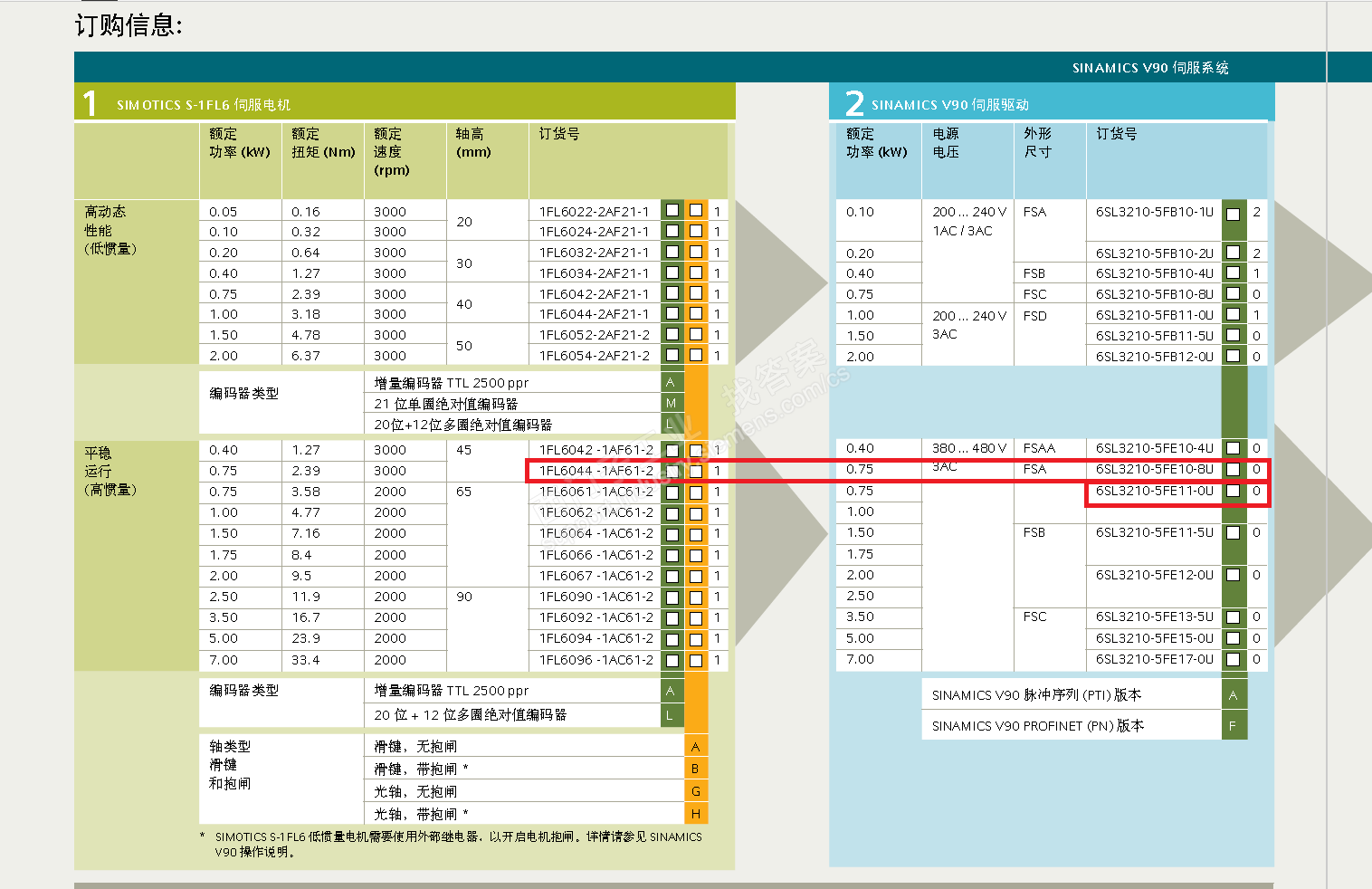1372x889 pixels.
Task: Select drive order number 6SL3210-5FB11-5U
Action: click(1155, 336)
